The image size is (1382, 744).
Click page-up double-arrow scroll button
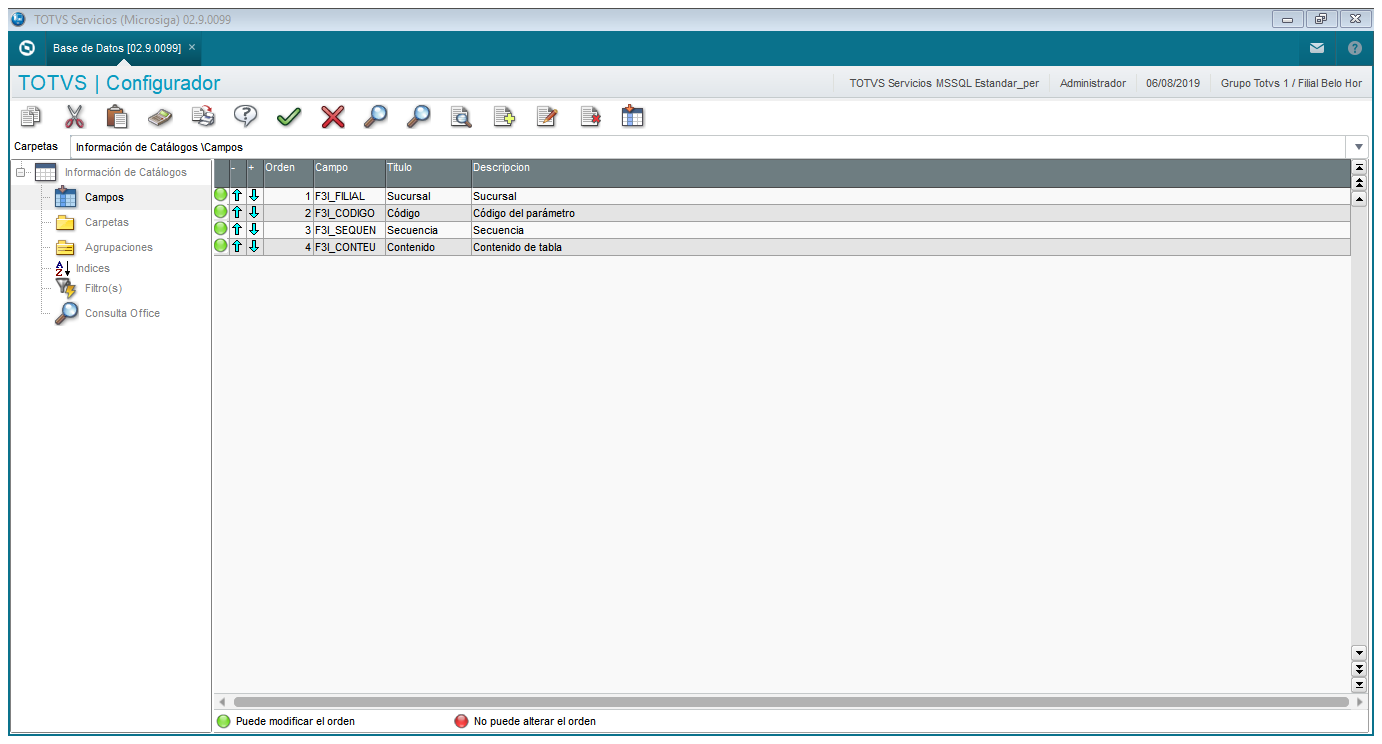coord(1359,183)
